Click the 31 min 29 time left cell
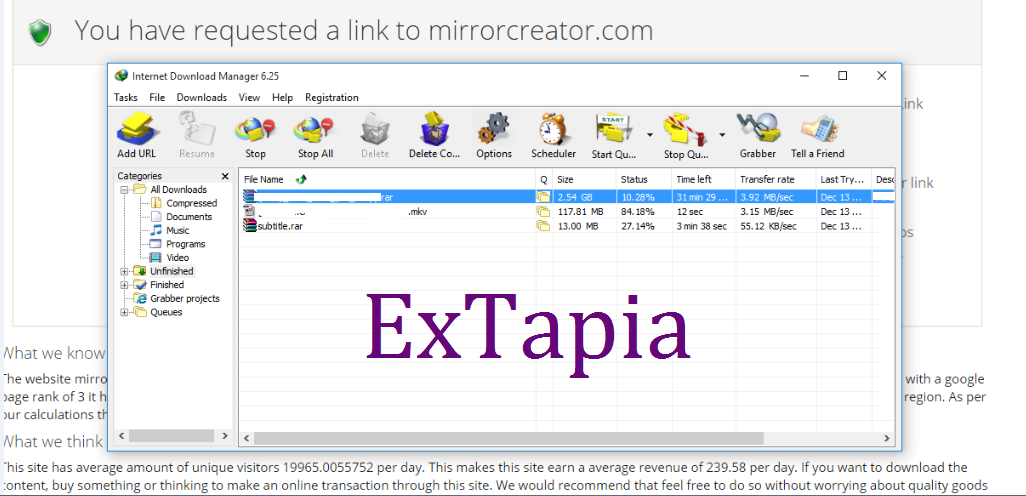1026x496 pixels. click(x=701, y=197)
